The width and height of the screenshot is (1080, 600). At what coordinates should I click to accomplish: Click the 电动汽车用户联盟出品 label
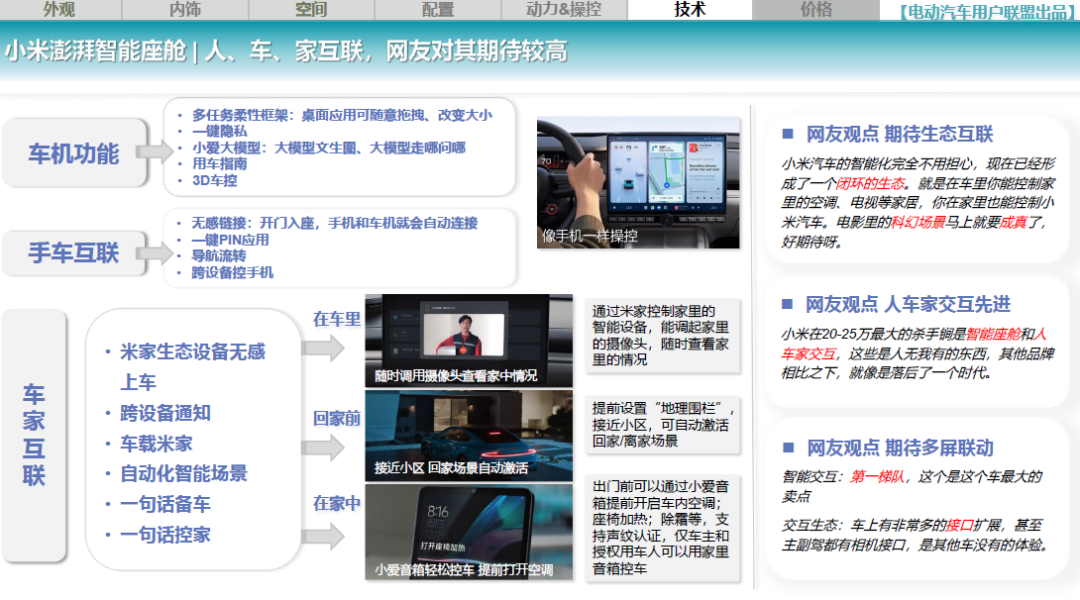point(987,12)
